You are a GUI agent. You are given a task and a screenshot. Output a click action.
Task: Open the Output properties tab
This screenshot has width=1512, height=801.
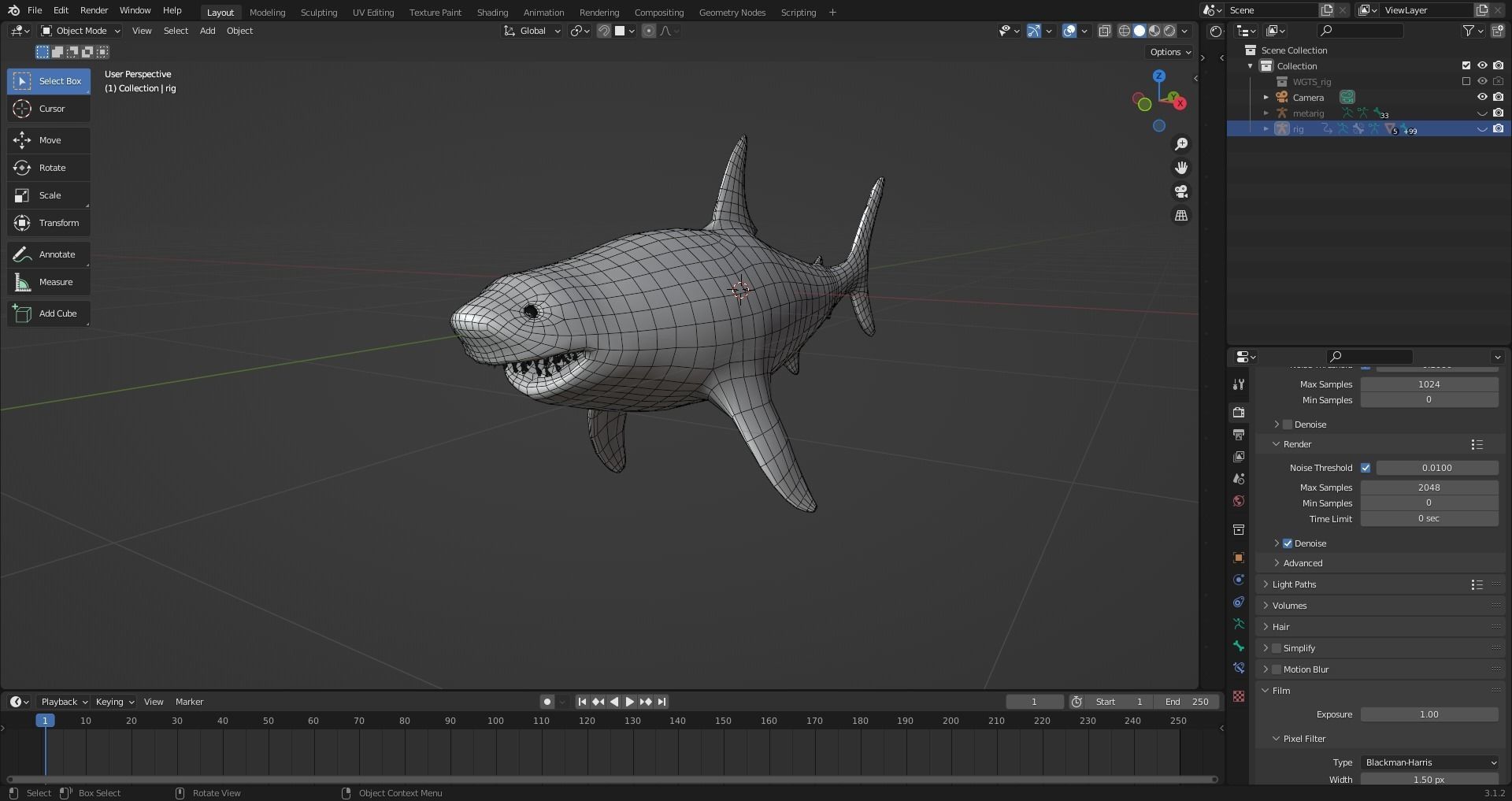coord(1239,435)
